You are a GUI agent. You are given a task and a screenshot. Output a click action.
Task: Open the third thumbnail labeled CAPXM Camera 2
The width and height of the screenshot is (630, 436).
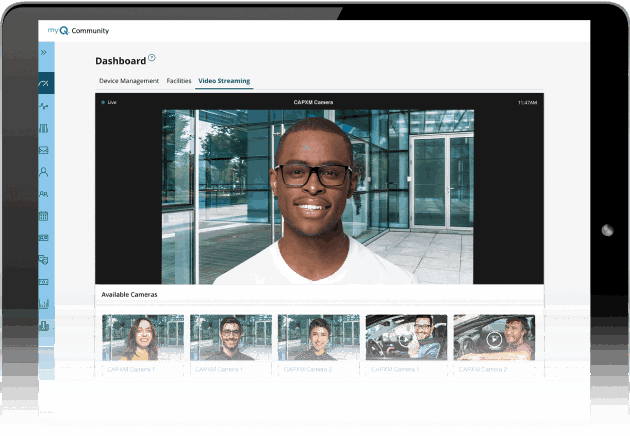(x=318, y=338)
